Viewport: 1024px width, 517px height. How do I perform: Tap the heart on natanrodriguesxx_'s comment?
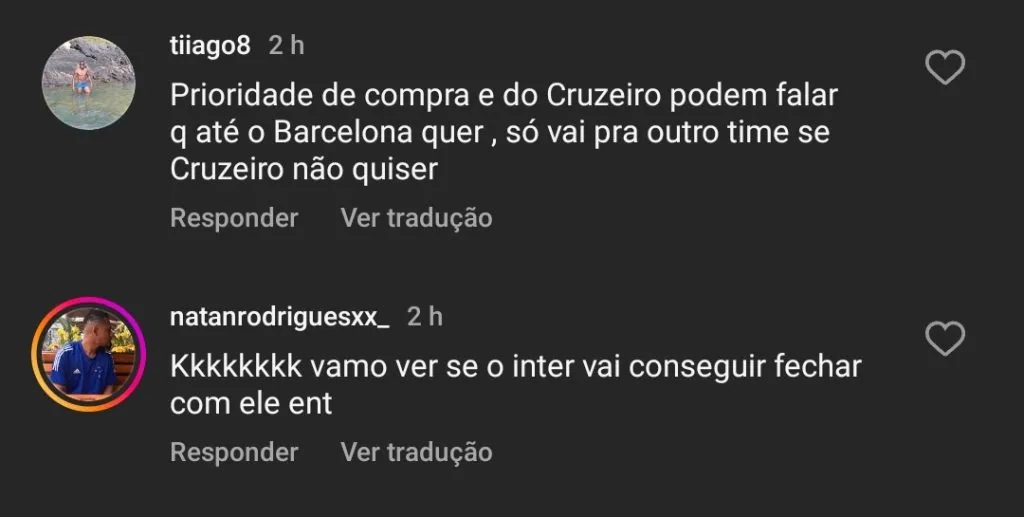(945, 340)
